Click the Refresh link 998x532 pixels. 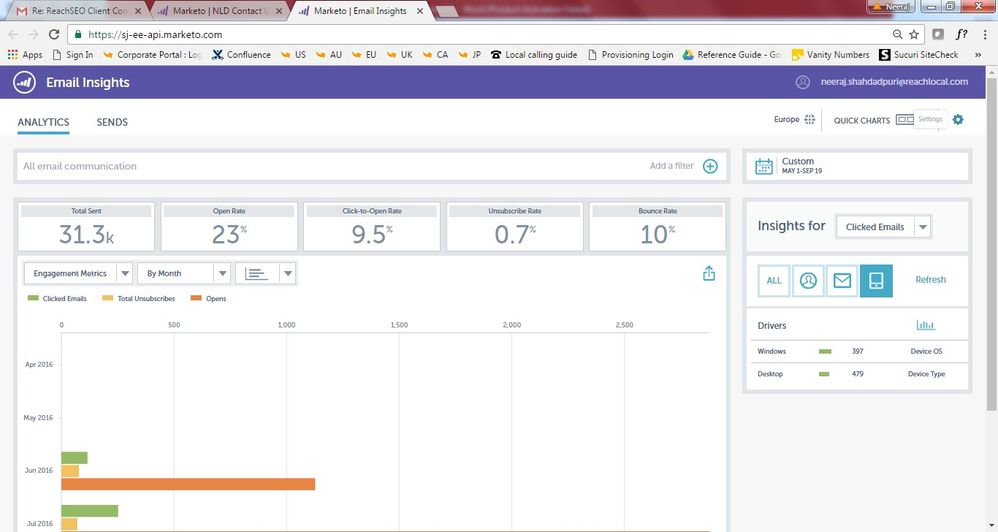coord(930,280)
